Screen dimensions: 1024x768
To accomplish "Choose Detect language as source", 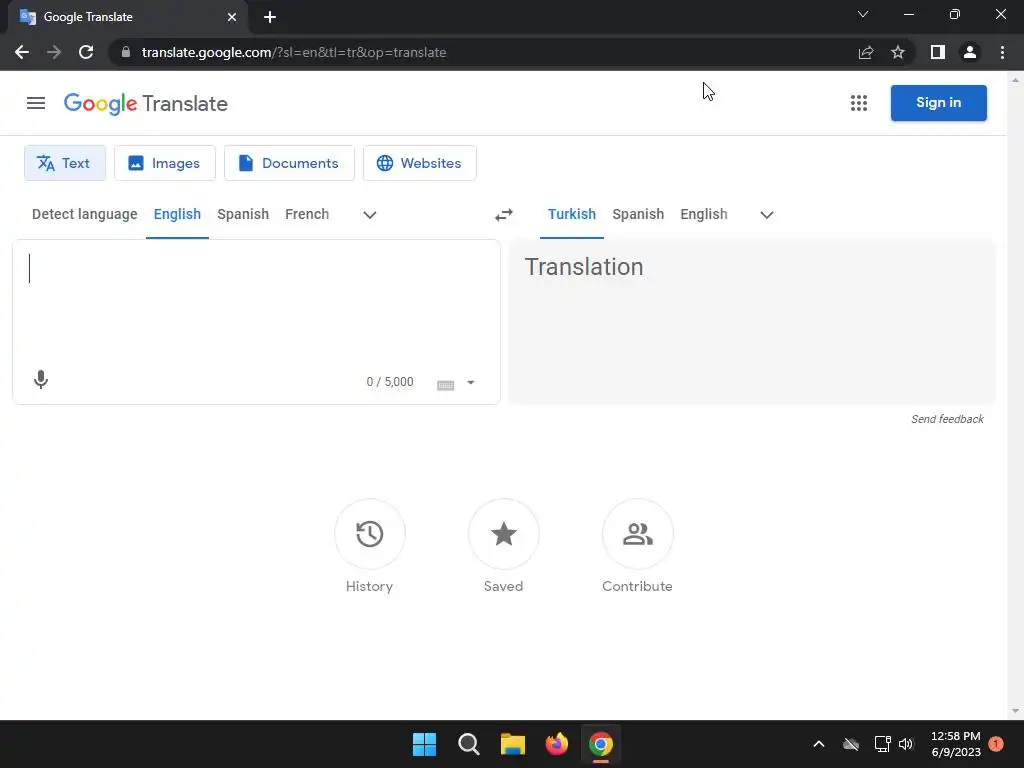I will (85, 214).
